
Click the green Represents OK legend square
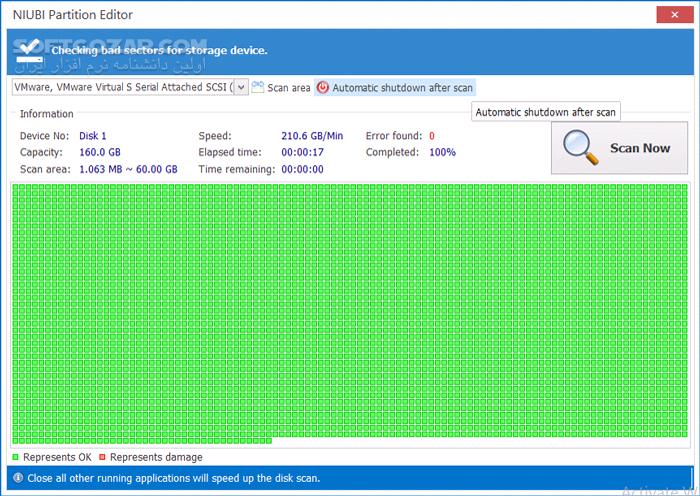pos(16,457)
